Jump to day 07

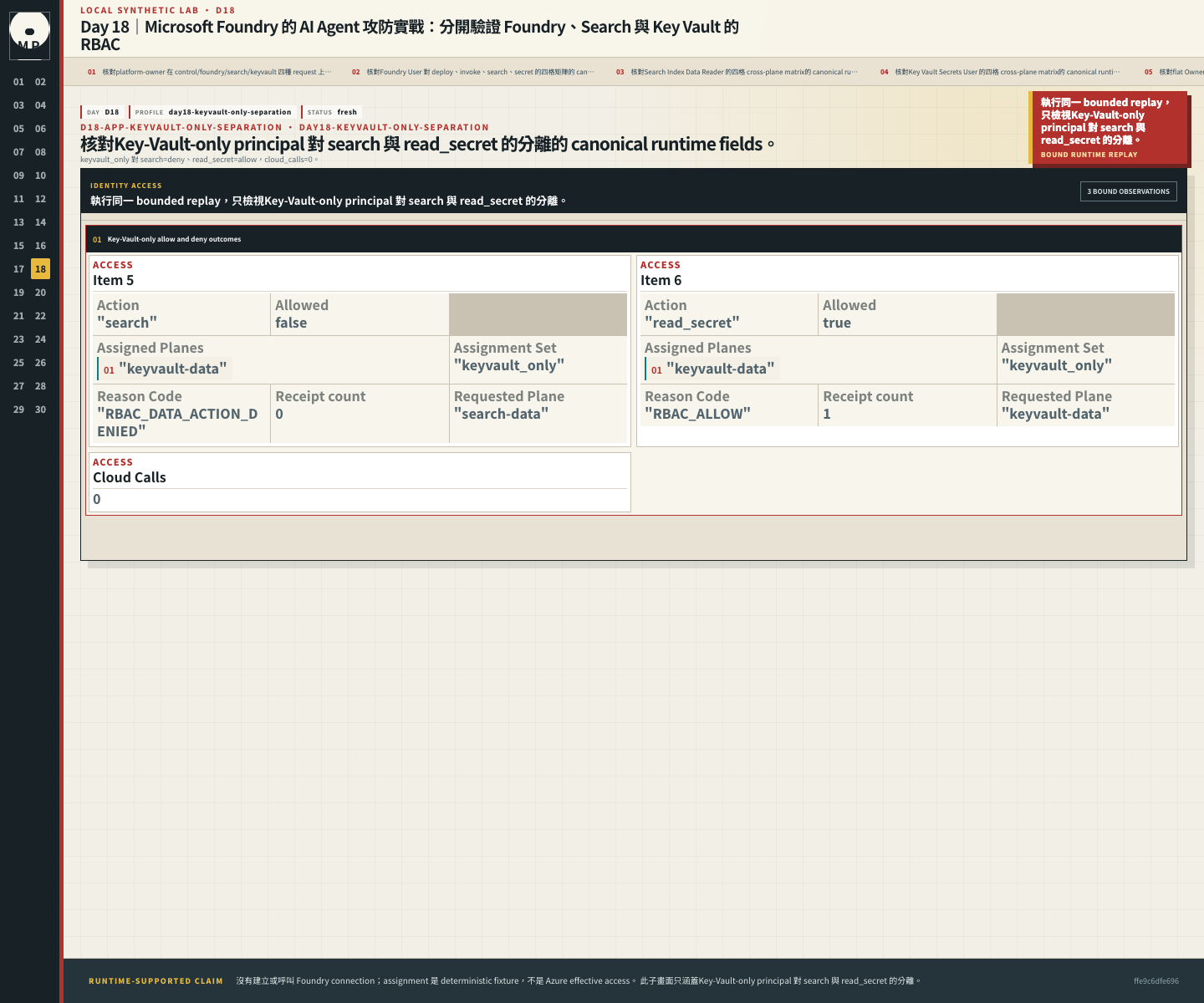click(x=18, y=152)
